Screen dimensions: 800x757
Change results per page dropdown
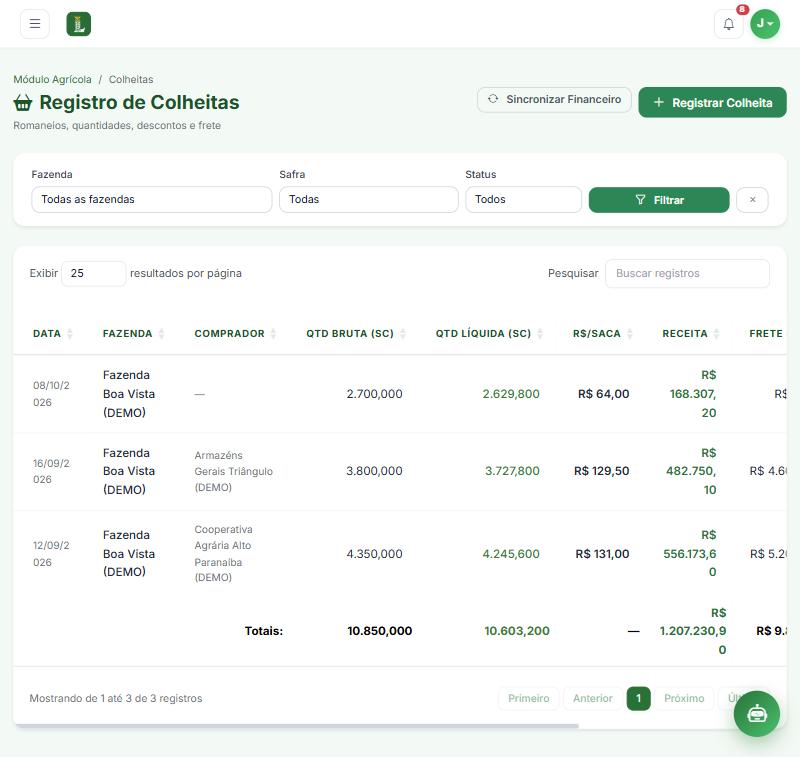(93, 273)
